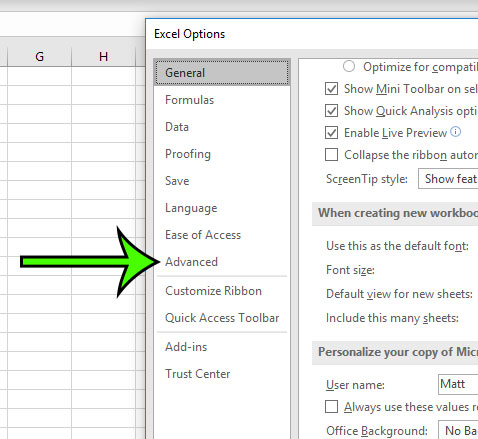Select column H header in spreadsheet
Viewport: 478px width, 439px height.
pos(103,57)
